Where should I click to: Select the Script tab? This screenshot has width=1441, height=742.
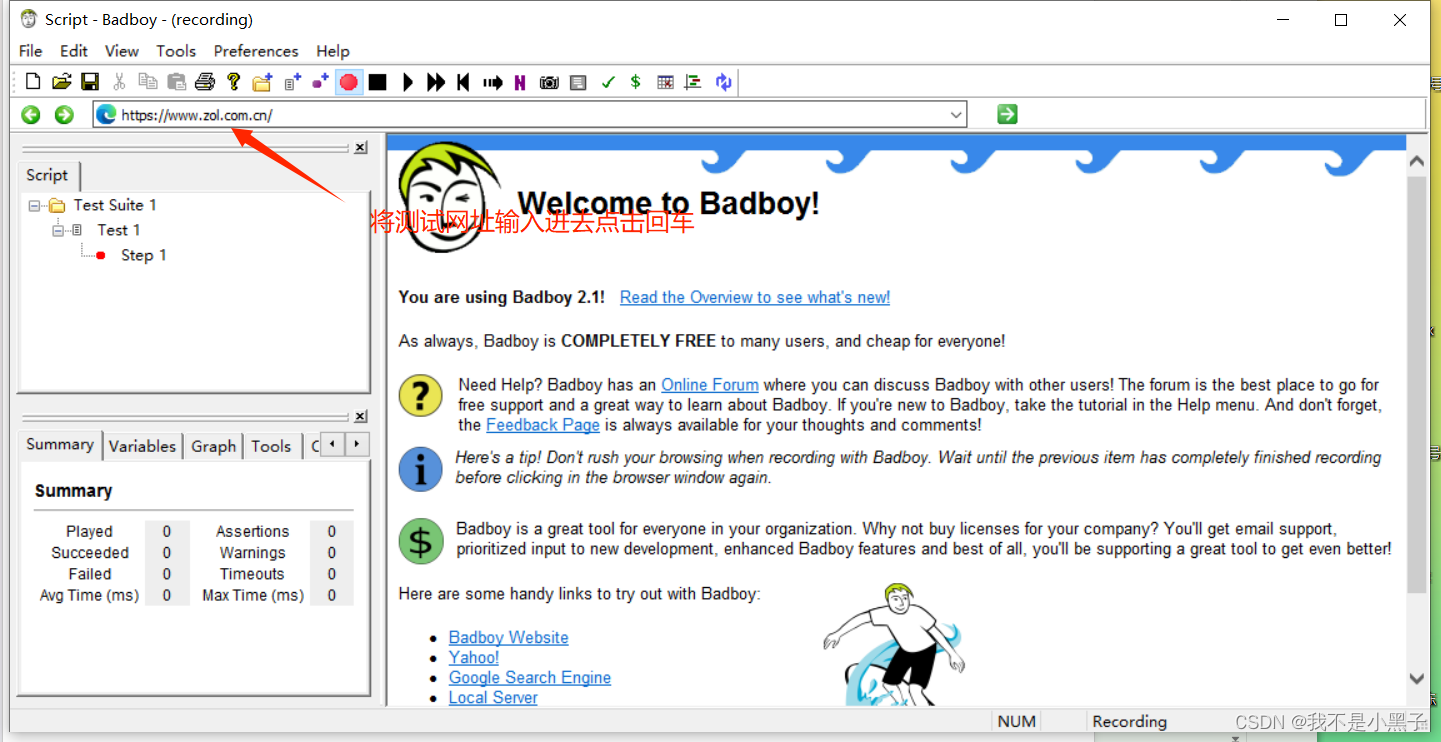pos(47,175)
